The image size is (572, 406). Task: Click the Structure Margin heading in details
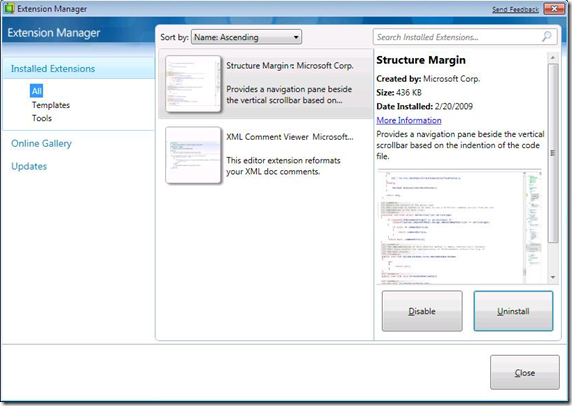421,60
